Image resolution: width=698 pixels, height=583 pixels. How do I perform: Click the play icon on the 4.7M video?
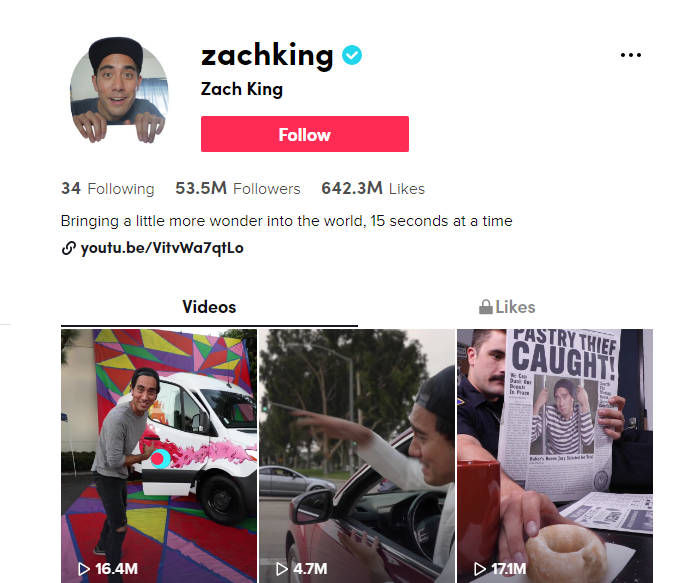[x=281, y=568]
